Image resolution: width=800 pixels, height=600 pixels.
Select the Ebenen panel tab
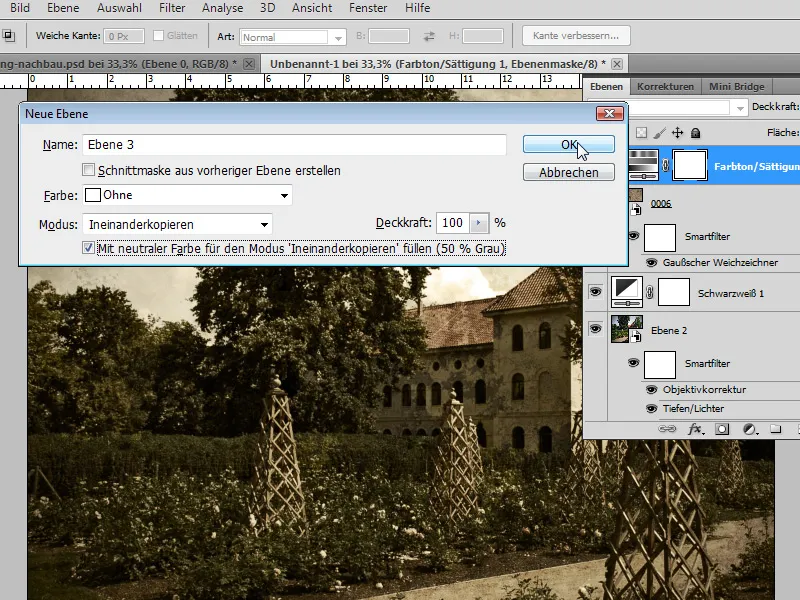point(606,86)
